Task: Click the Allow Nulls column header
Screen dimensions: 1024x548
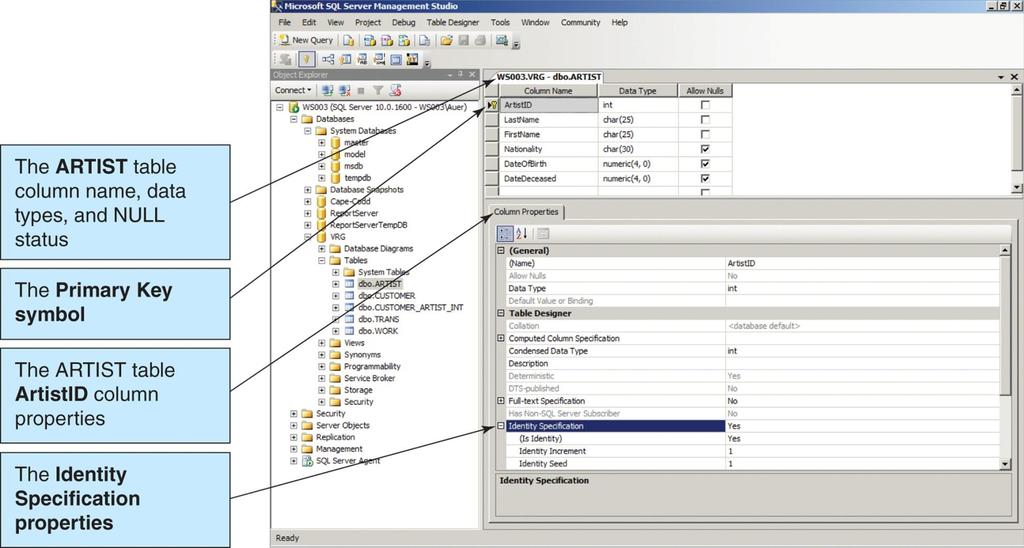Action: [705, 91]
